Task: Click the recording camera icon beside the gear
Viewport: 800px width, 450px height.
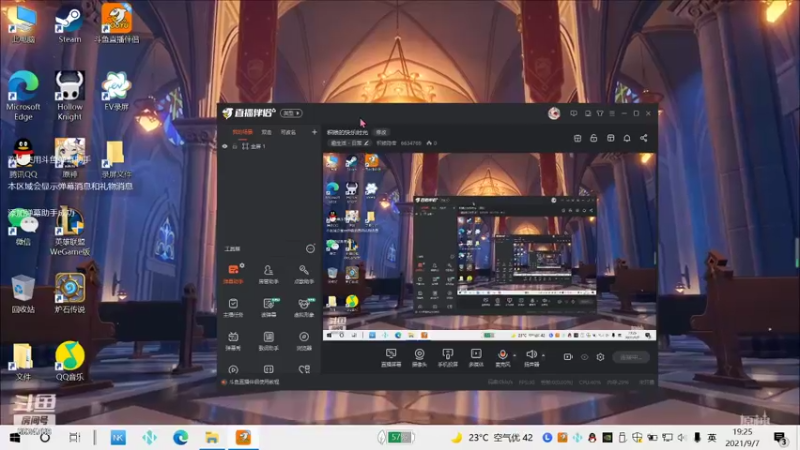Action: point(568,357)
